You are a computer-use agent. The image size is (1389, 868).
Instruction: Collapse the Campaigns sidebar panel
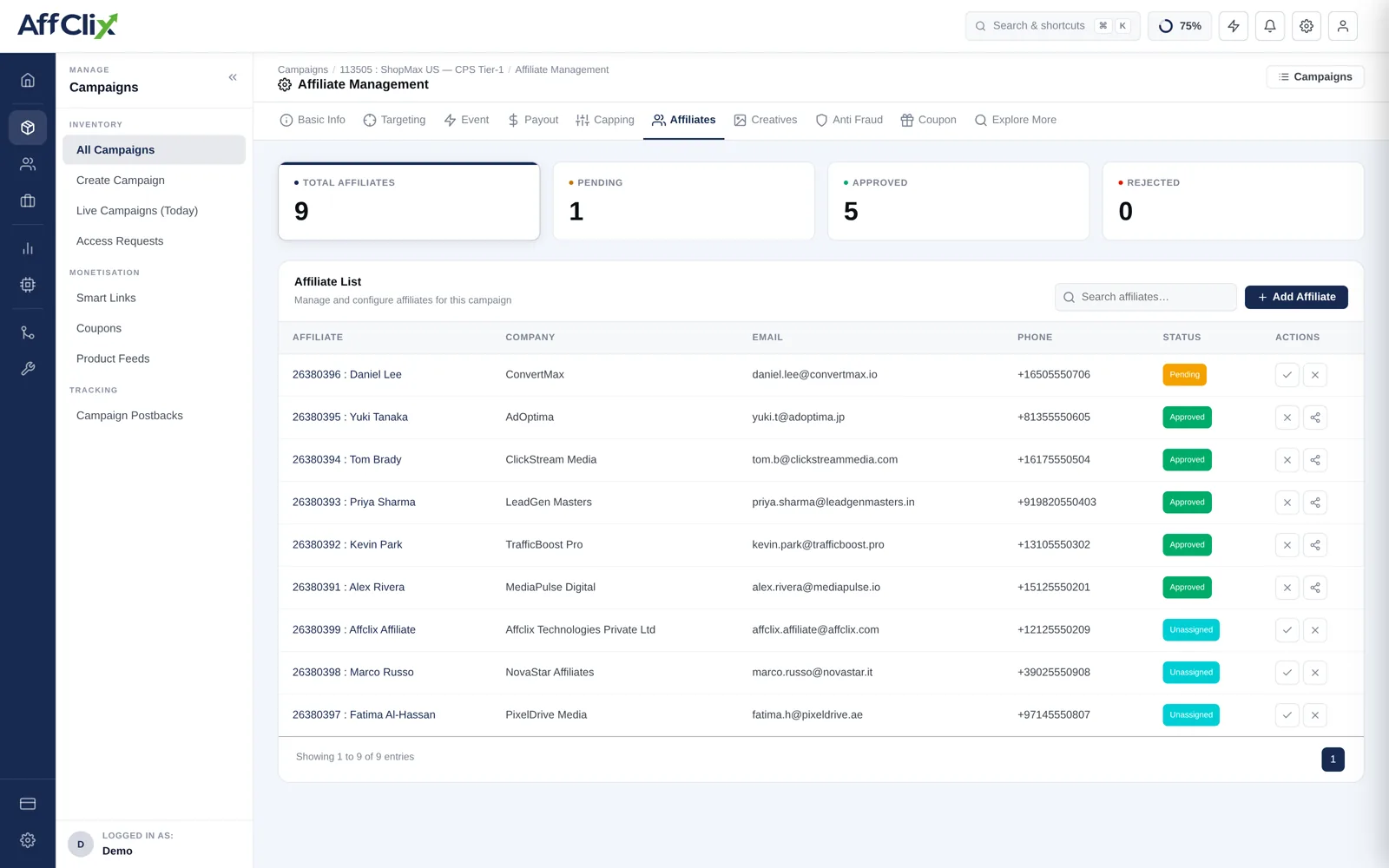click(x=233, y=77)
